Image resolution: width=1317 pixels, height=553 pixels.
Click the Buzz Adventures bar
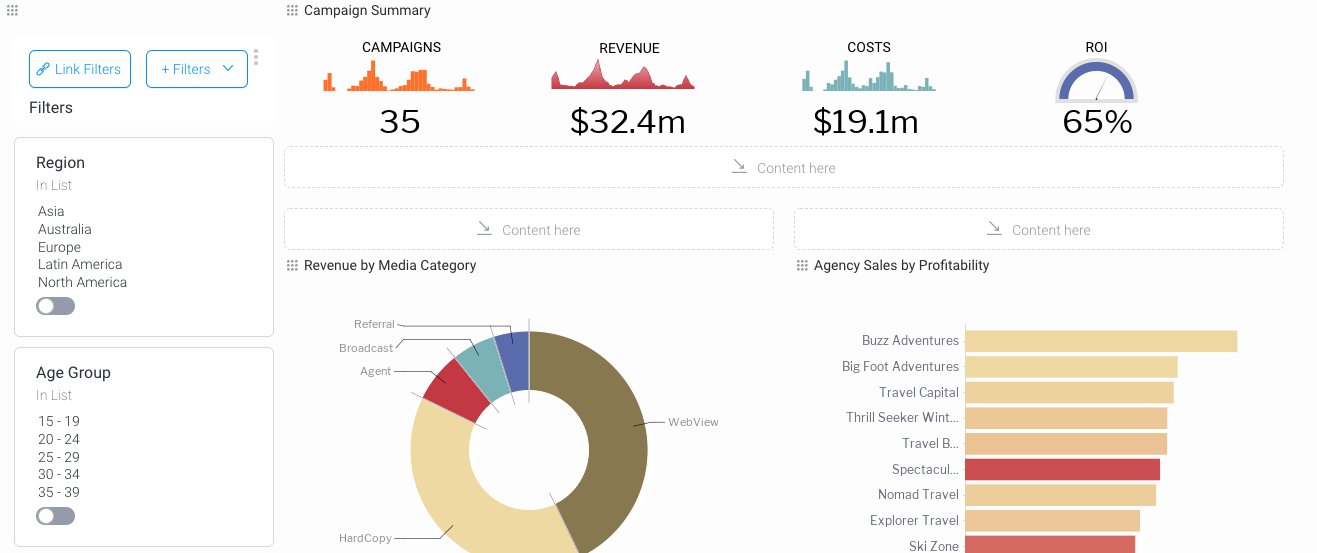click(1100, 341)
